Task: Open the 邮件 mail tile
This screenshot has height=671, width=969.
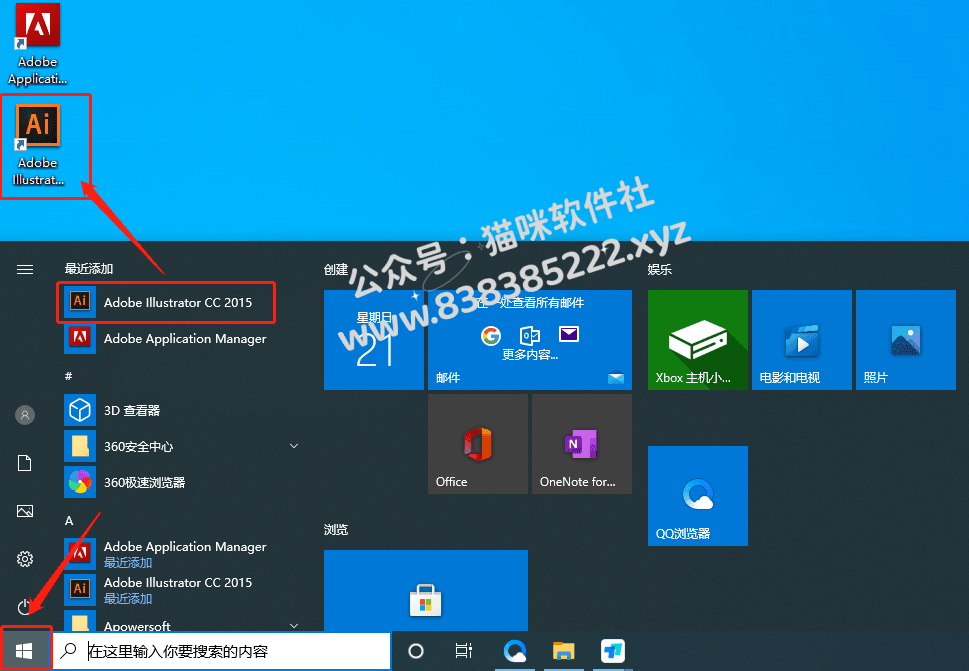Action: (530, 340)
